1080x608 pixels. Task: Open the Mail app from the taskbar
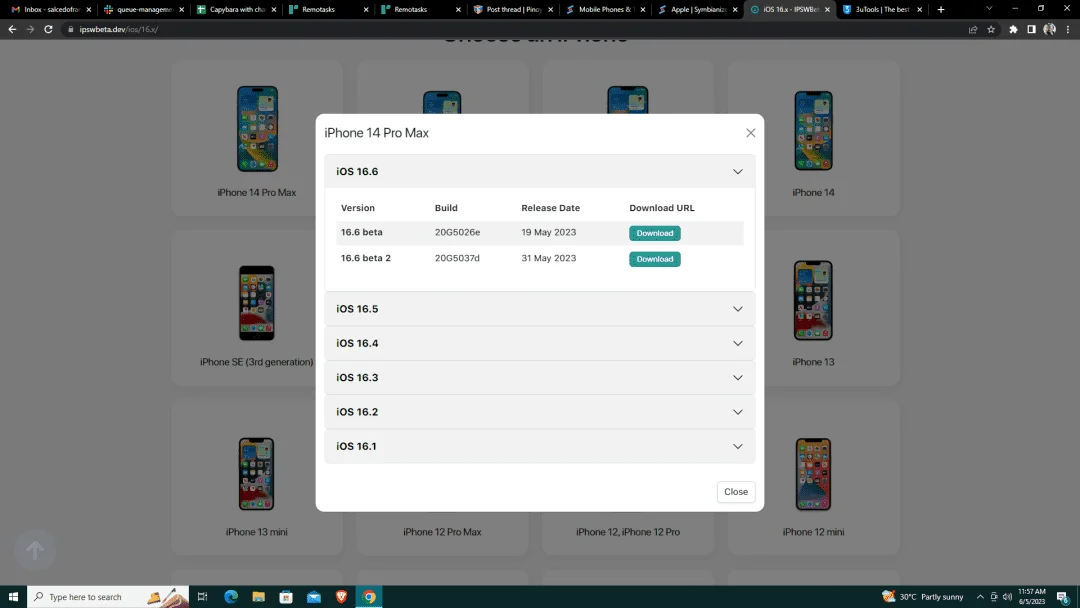[313, 597]
